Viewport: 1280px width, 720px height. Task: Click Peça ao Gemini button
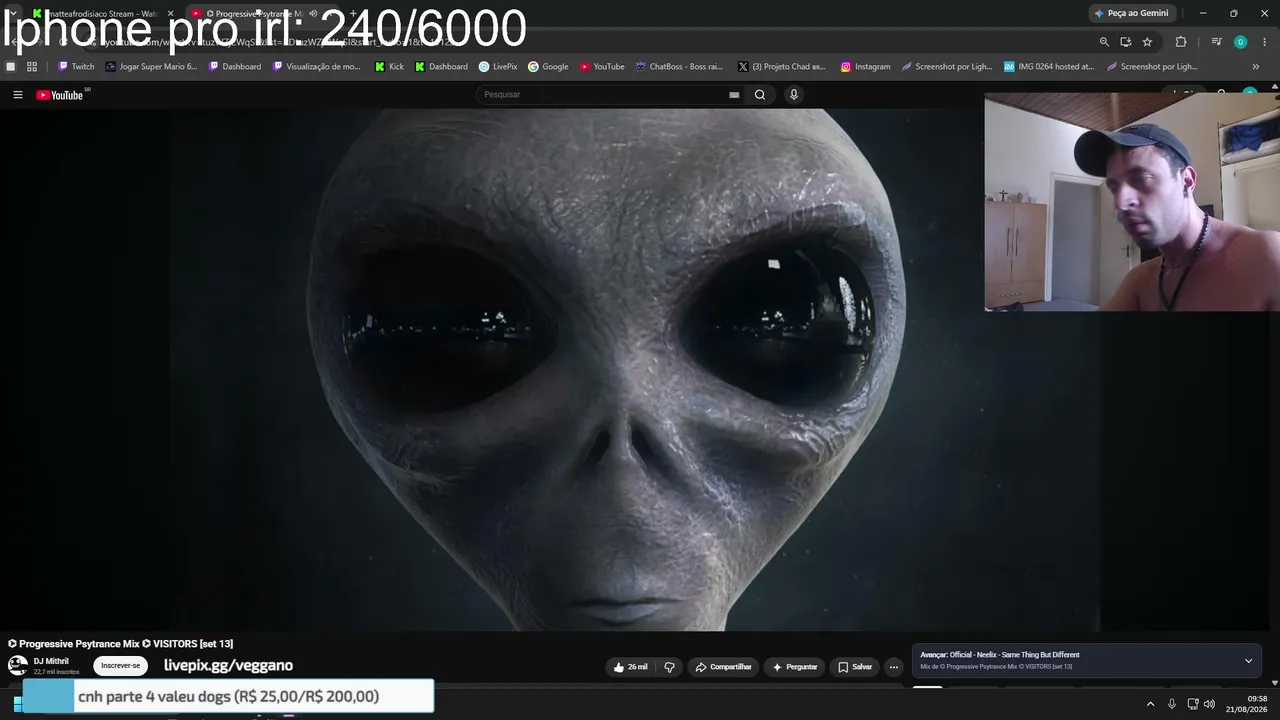click(1132, 14)
